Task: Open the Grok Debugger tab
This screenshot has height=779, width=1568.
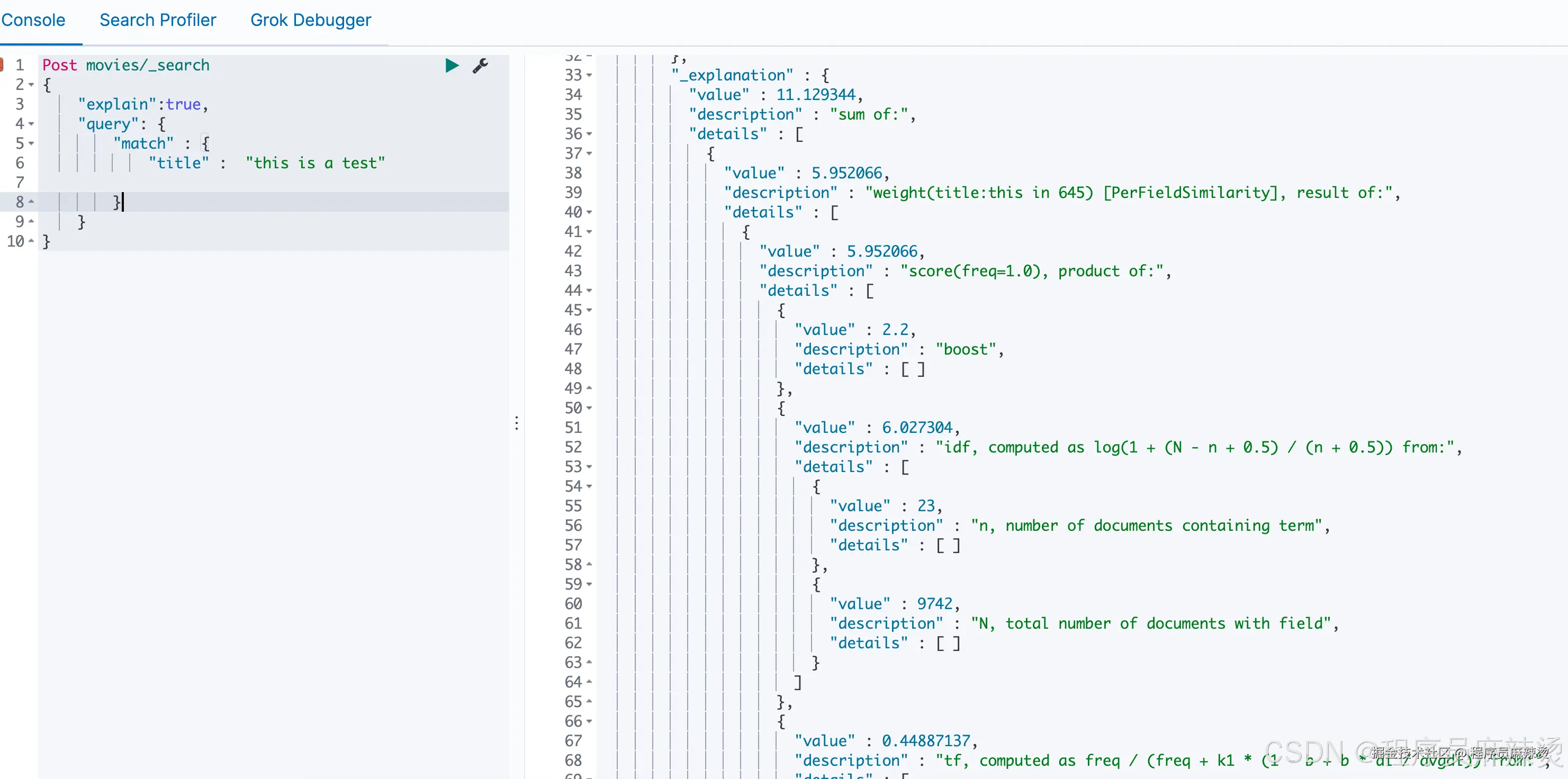Action: tap(310, 20)
